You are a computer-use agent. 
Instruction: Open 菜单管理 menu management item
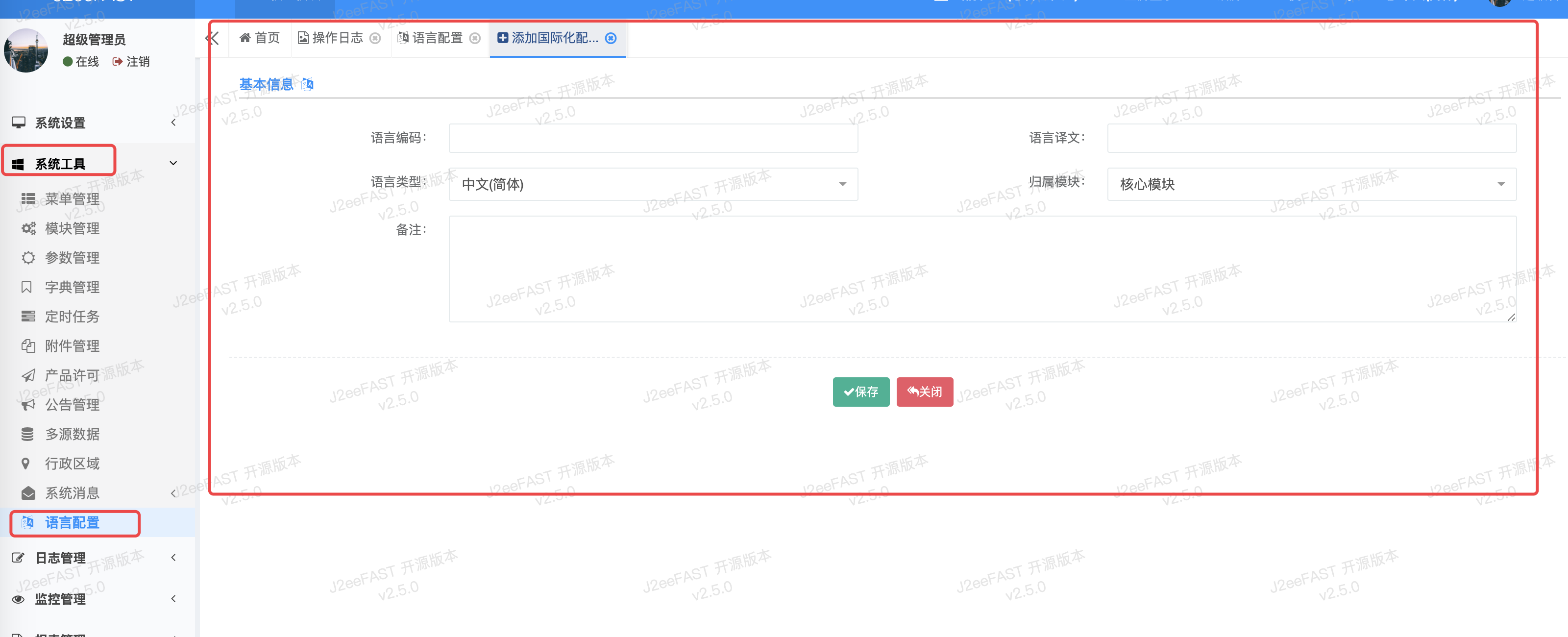tap(72, 199)
